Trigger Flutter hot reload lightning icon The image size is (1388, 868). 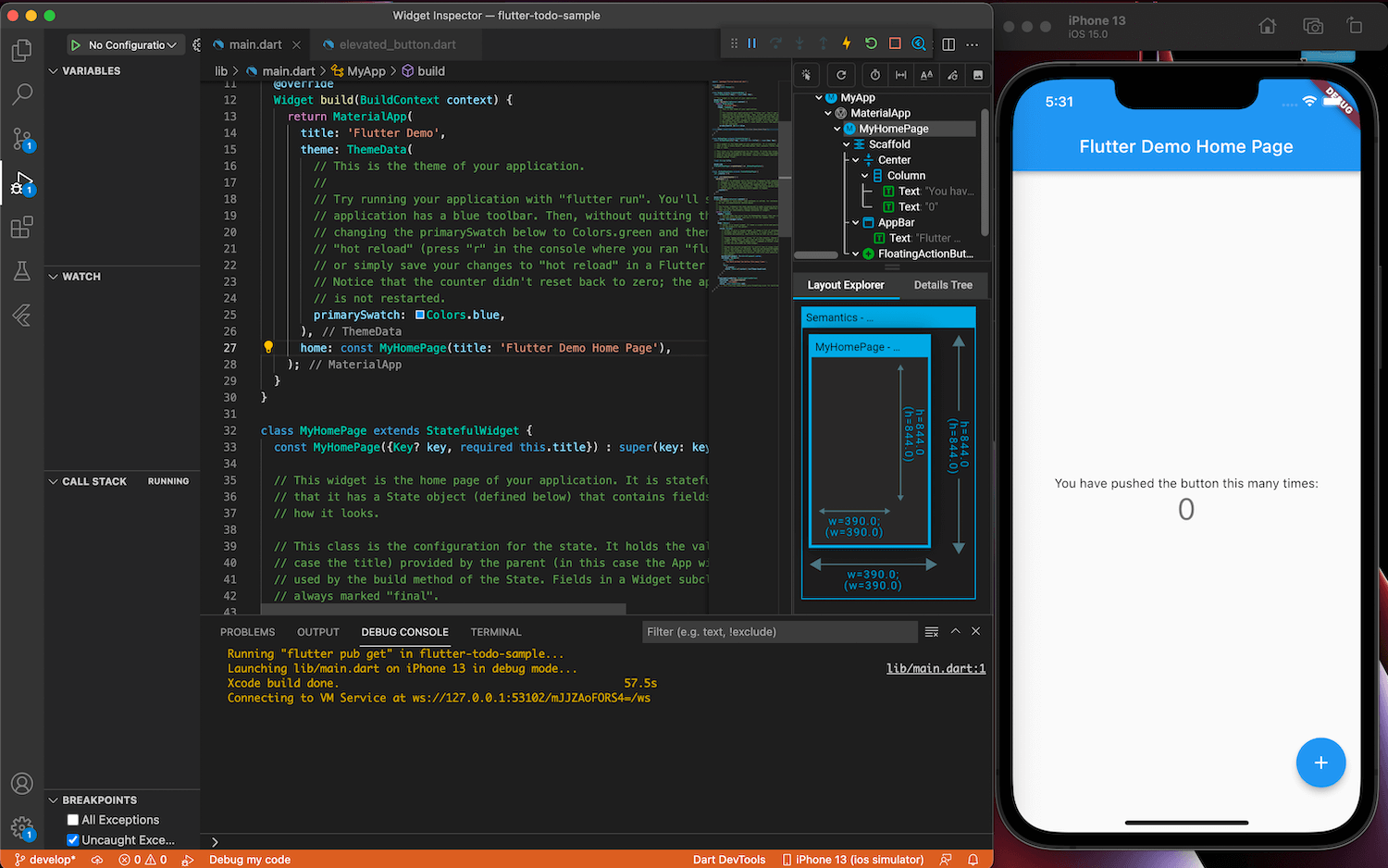point(847,43)
